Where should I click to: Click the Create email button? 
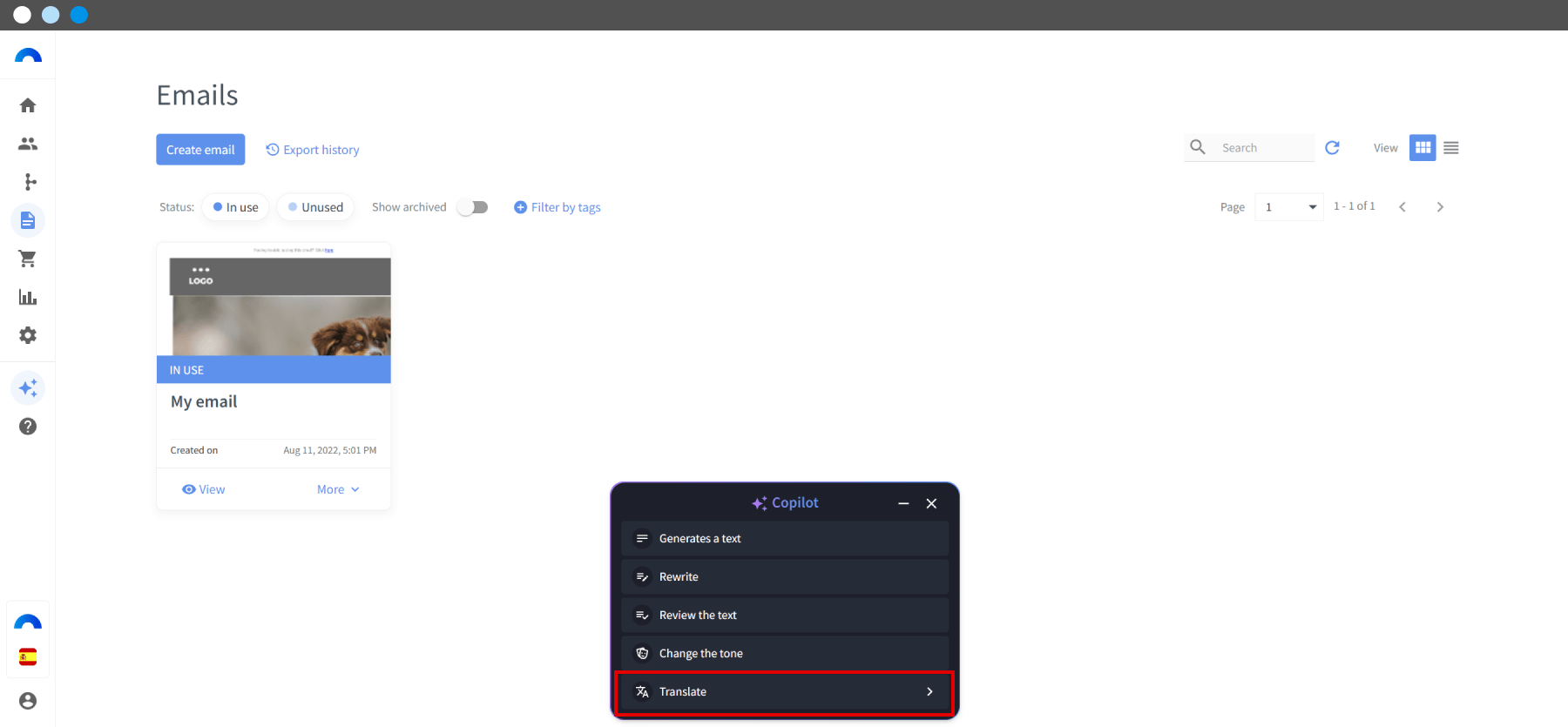click(x=200, y=150)
